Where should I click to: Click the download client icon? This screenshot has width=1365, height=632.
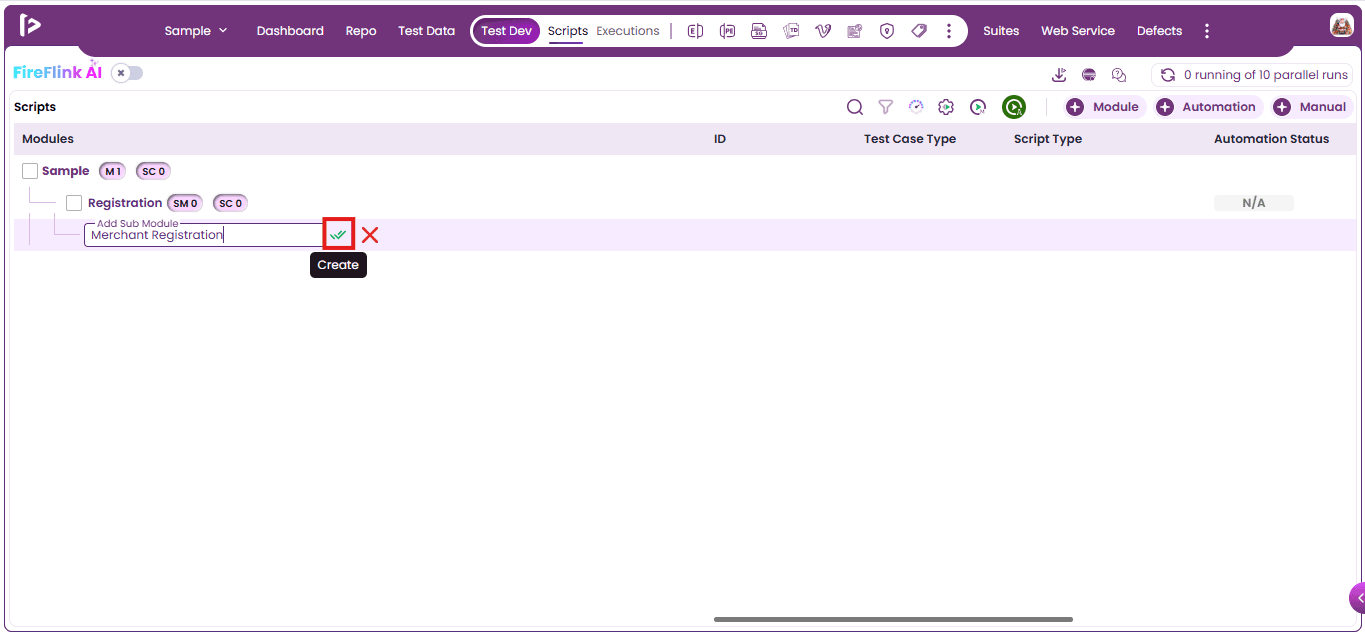click(1059, 75)
